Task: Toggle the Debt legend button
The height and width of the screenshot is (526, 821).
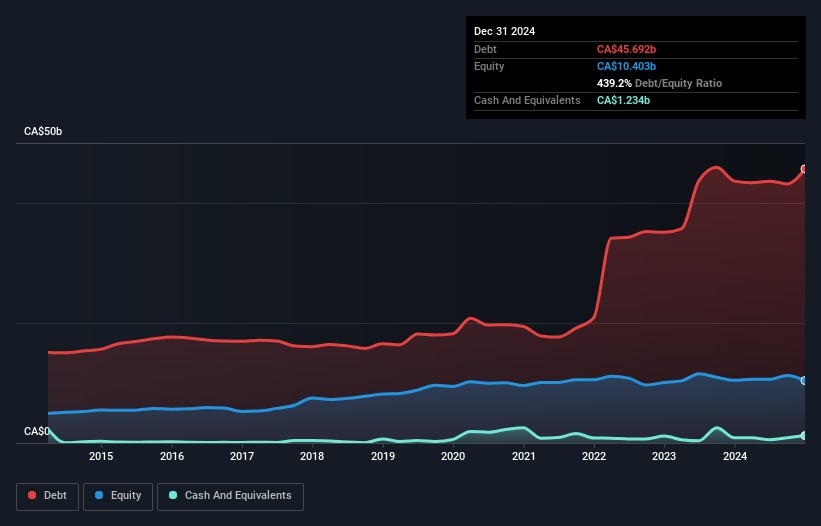Action: point(50,496)
